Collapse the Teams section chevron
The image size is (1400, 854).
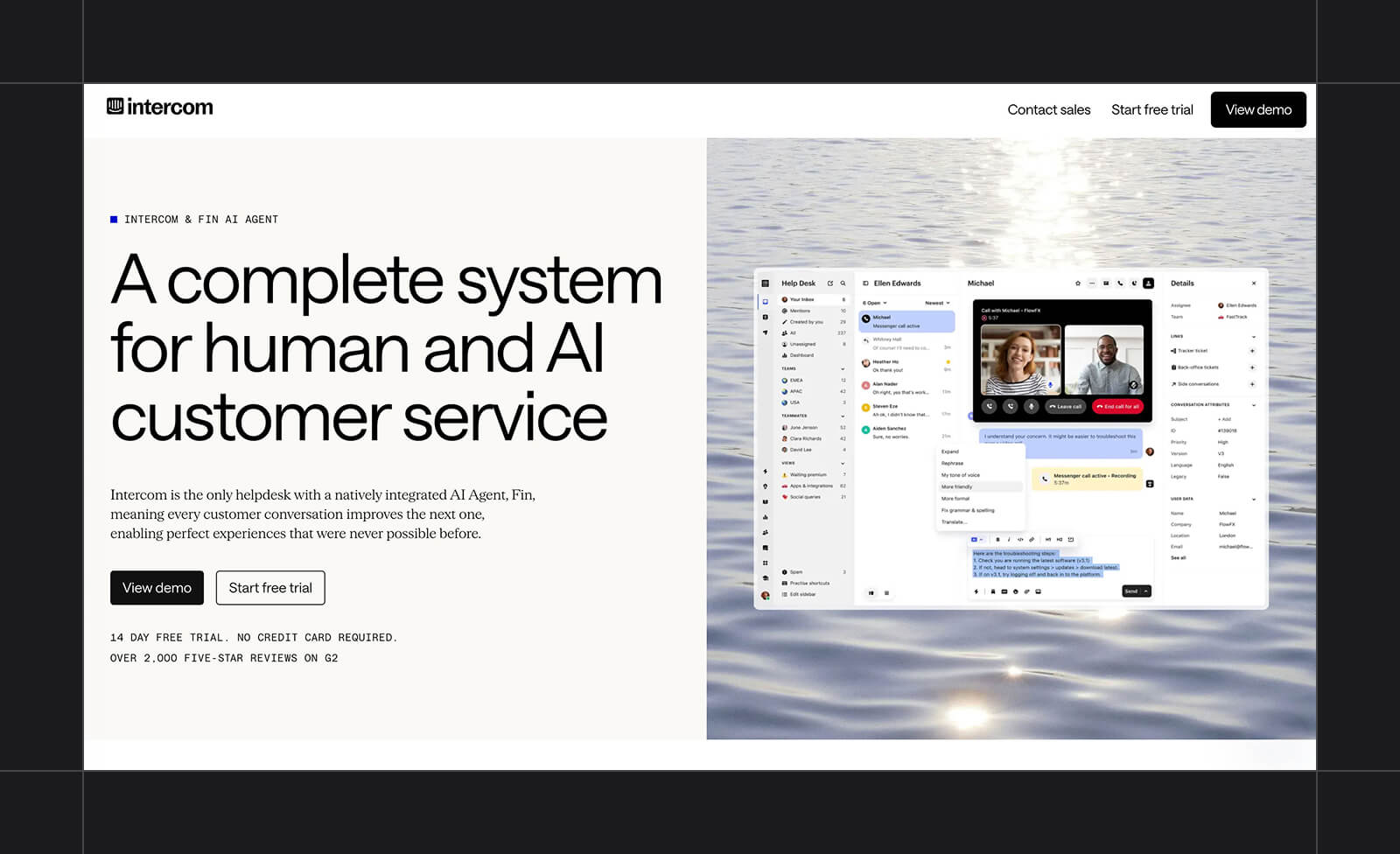click(843, 369)
